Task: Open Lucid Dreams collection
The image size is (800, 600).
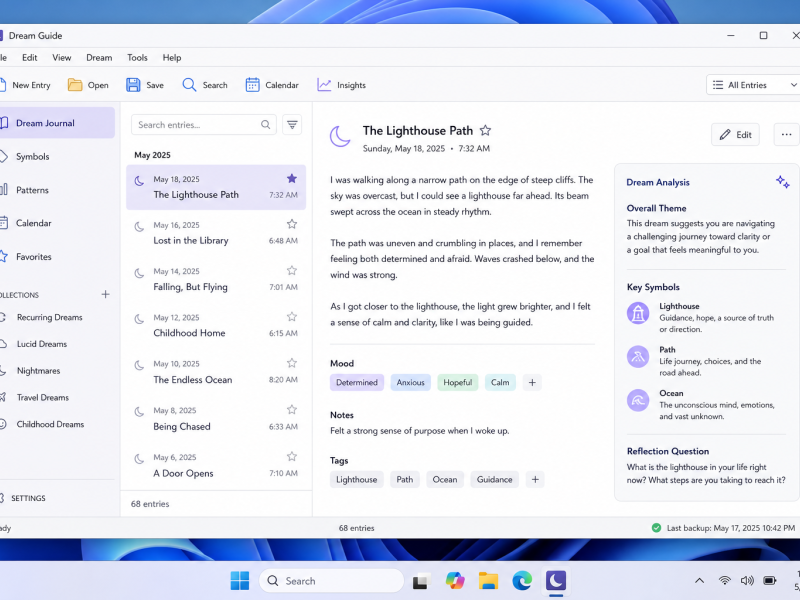Action: 42,344
